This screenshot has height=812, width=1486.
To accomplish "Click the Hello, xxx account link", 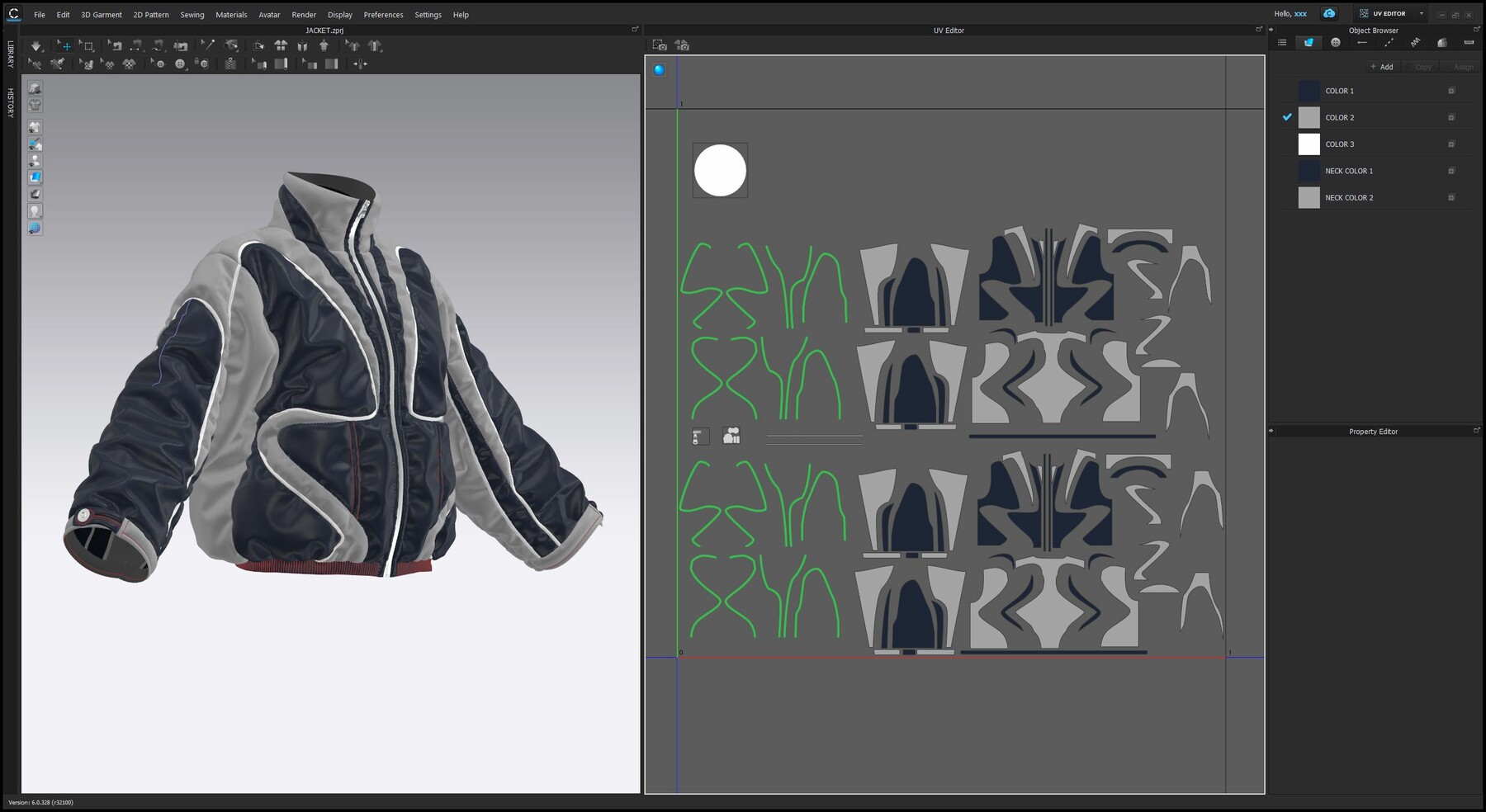I will [x=1292, y=13].
